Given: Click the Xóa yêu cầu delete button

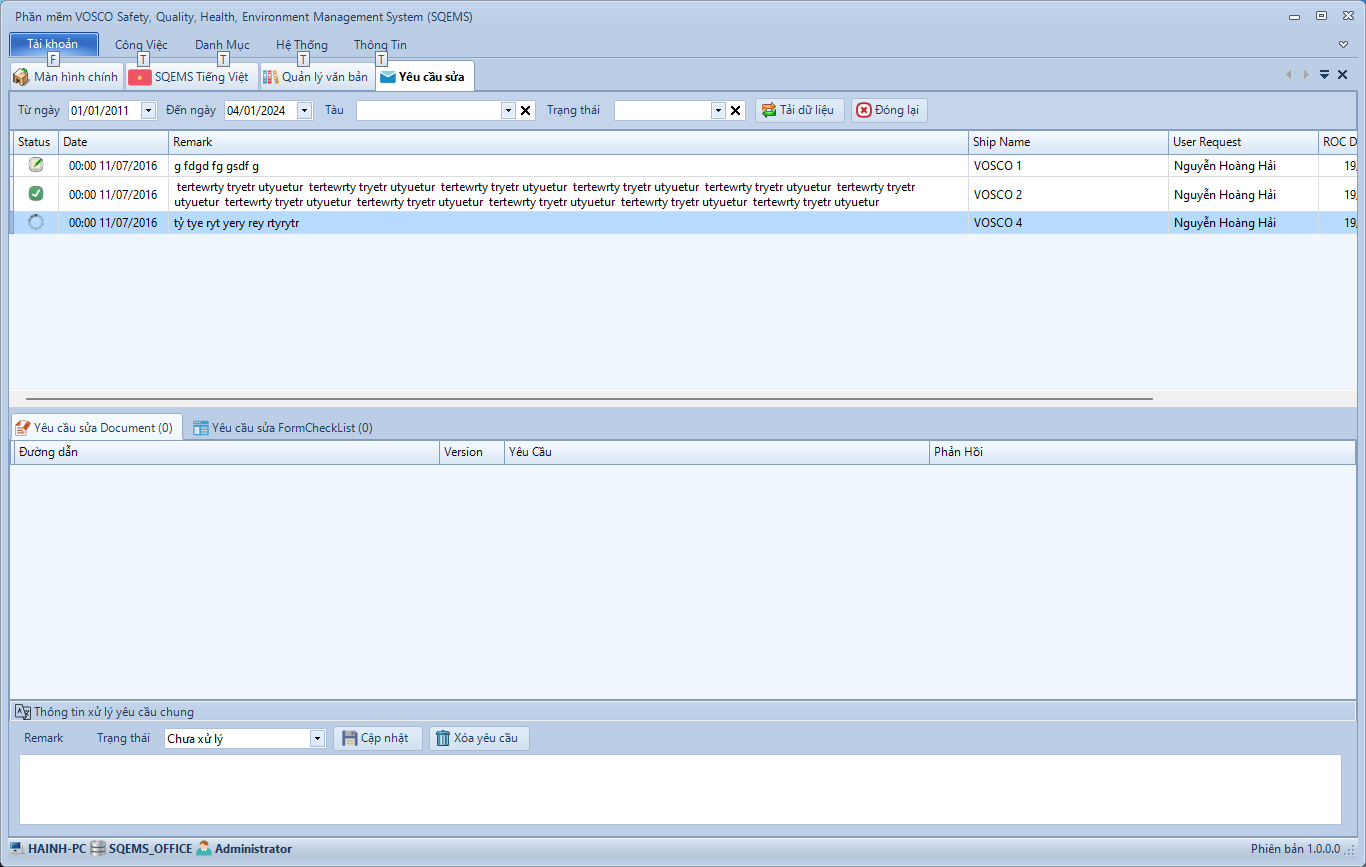Looking at the screenshot, I should pos(478,738).
